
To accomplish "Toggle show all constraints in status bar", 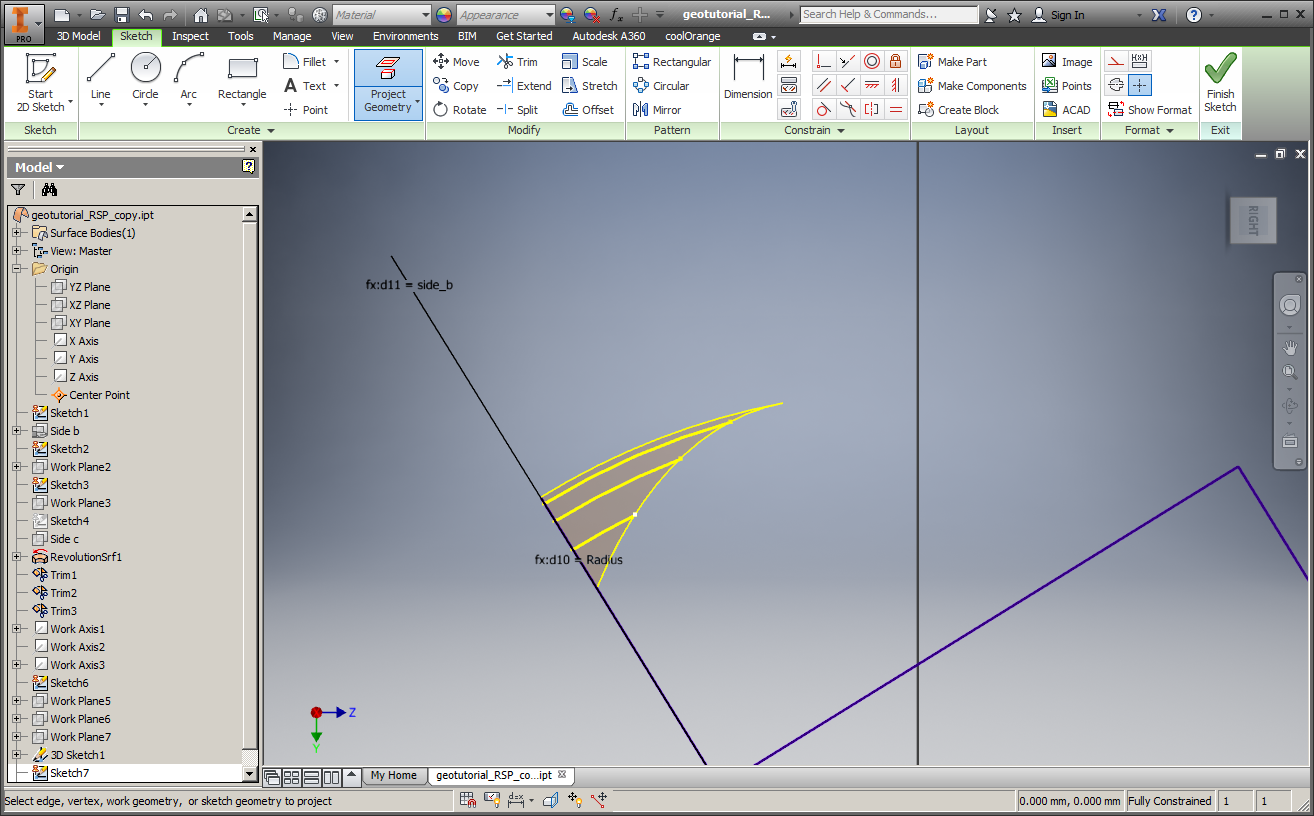I will (493, 800).
